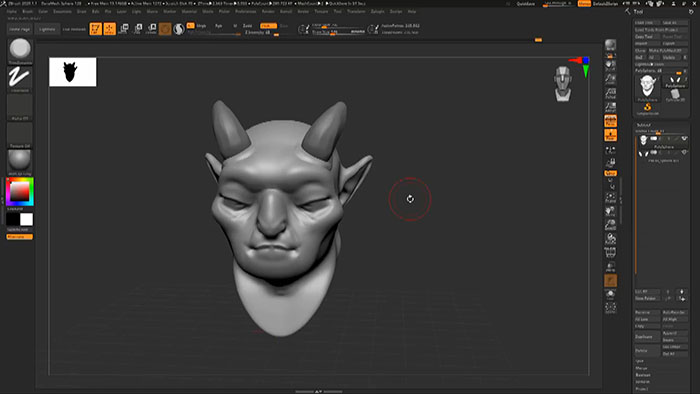
Task: Click the Sculptris Pro mode icon
Action: pyautogui.click(x=179, y=29)
